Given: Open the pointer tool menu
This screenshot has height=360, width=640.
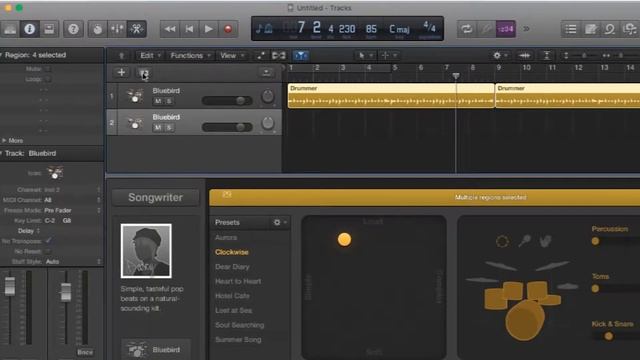Looking at the screenshot, I should coord(365,55).
